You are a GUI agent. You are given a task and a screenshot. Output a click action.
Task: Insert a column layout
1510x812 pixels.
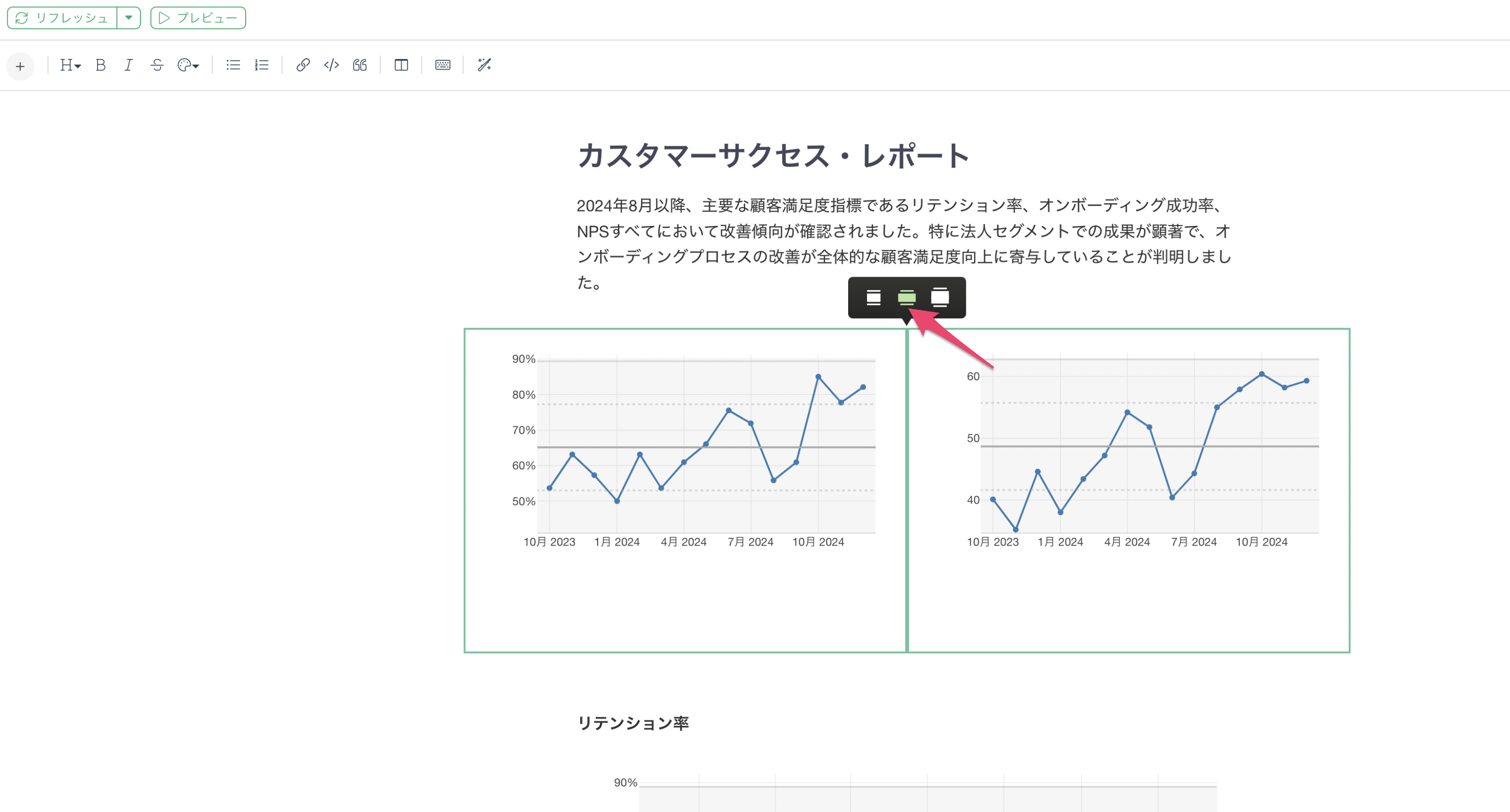401,65
